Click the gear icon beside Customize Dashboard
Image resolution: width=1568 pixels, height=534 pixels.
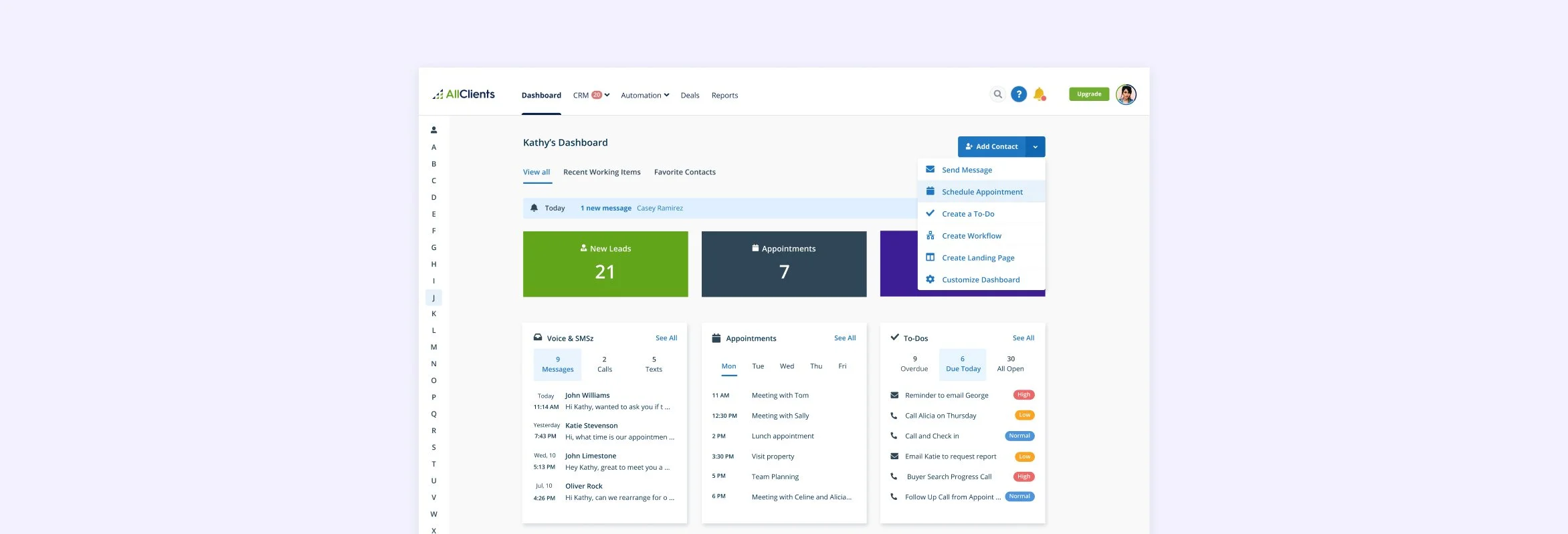(930, 279)
